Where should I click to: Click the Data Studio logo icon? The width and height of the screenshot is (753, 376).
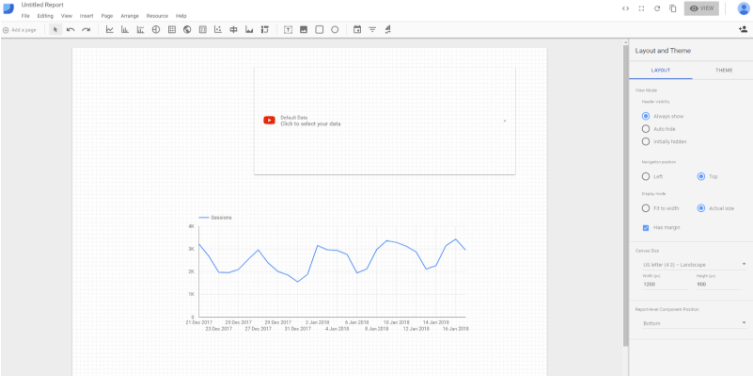(x=8, y=9)
